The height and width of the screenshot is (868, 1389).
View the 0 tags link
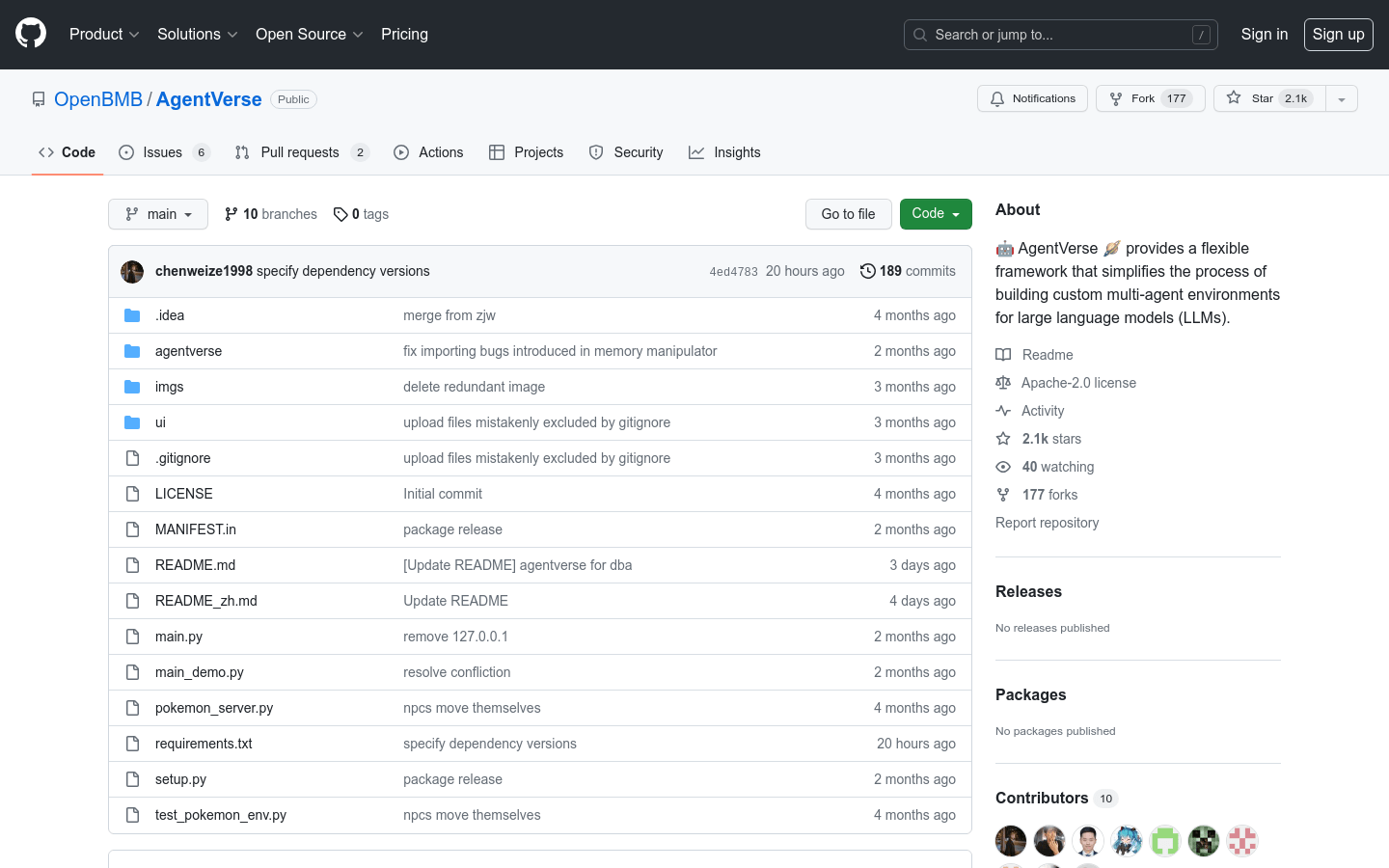point(361,214)
